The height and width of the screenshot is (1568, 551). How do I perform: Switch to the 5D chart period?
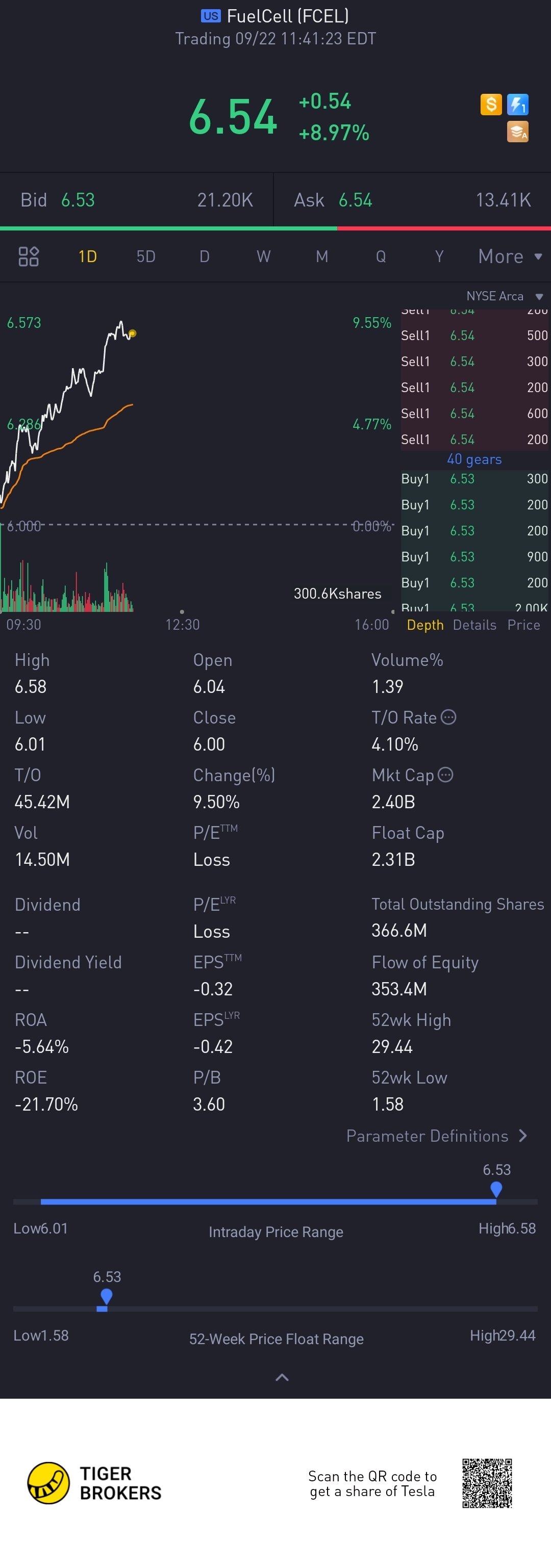pos(146,256)
